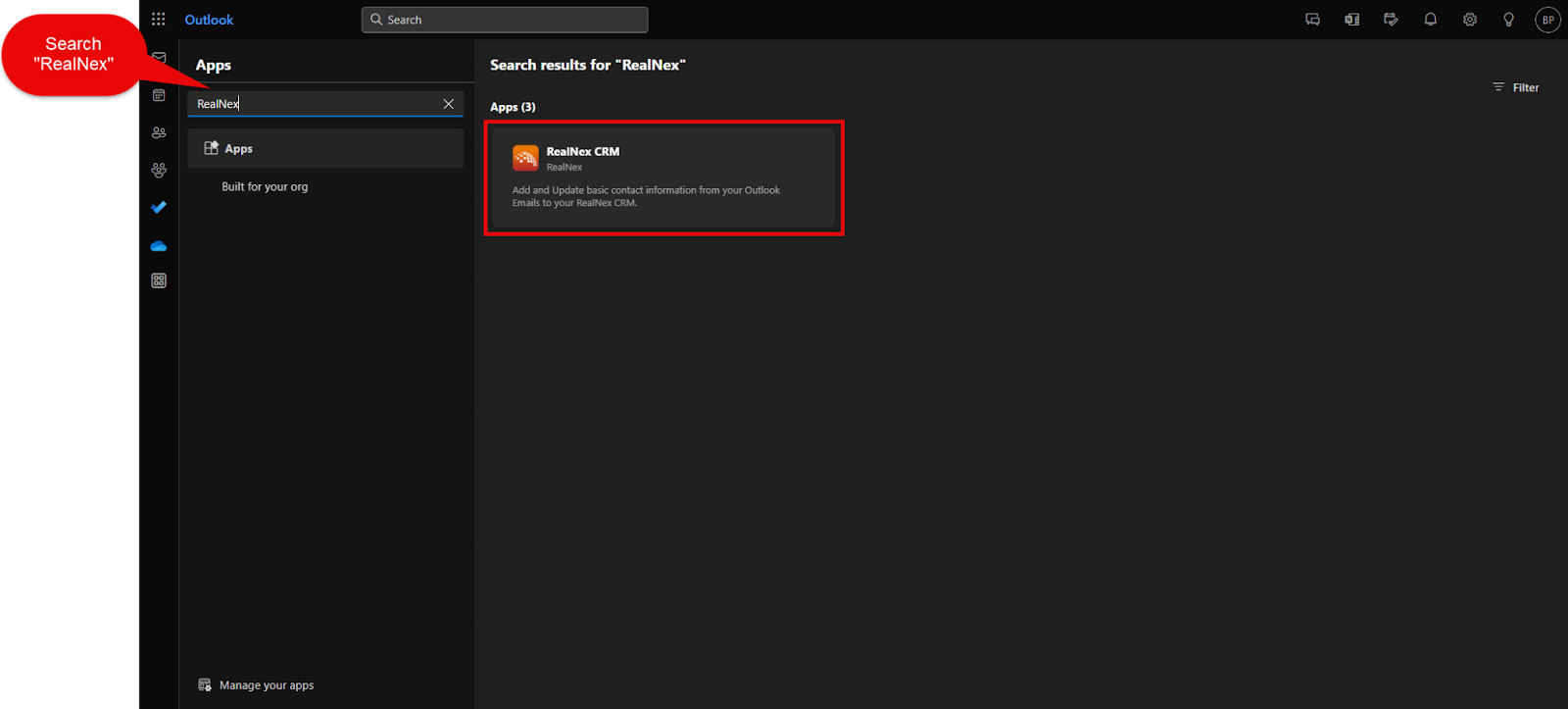The height and width of the screenshot is (709, 1568).
Task: Open Manage your apps
Action: point(256,685)
